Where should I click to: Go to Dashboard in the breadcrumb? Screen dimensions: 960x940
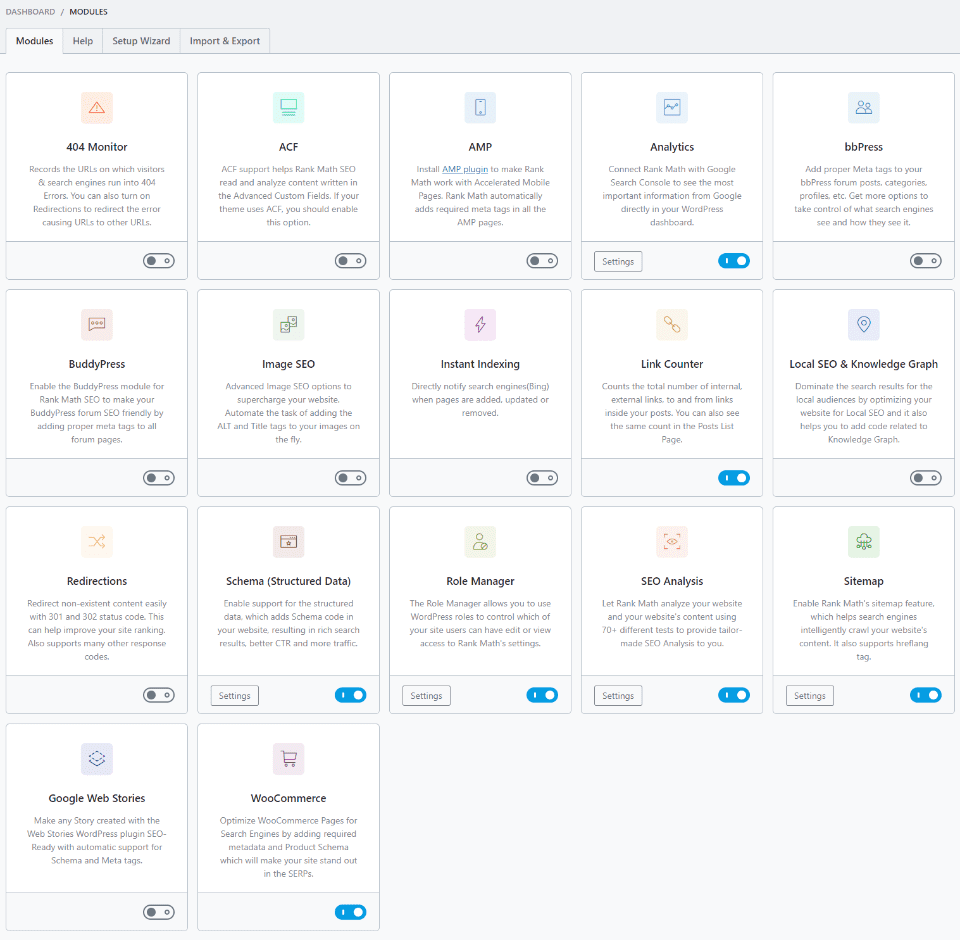coord(30,12)
